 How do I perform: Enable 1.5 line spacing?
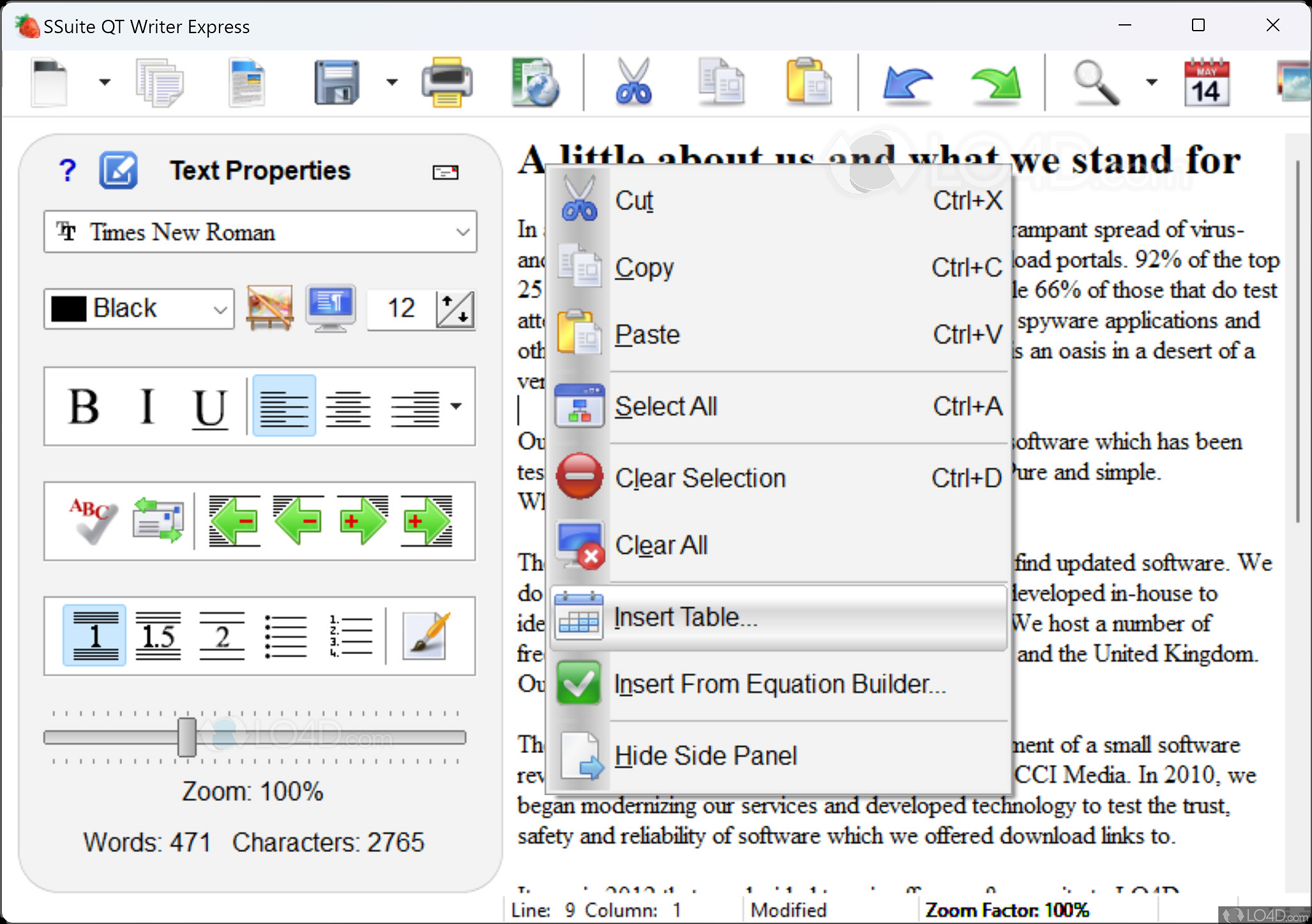tap(158, 636)
